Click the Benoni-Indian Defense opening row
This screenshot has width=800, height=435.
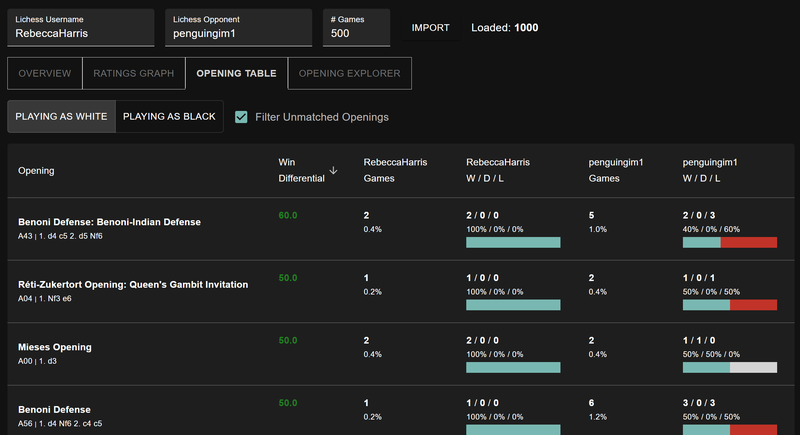click(x=109, y=222)
